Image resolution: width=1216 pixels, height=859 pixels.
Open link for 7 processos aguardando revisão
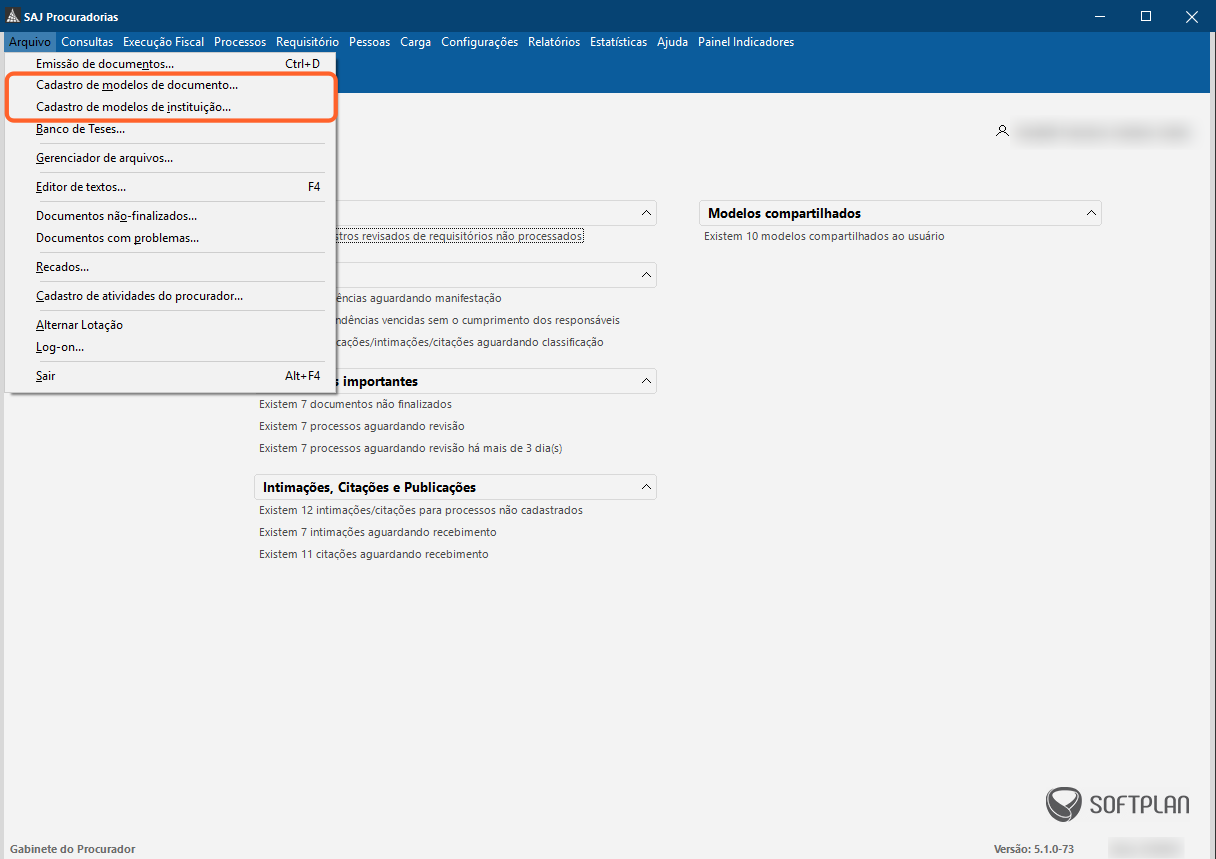(x=361, y=426)
